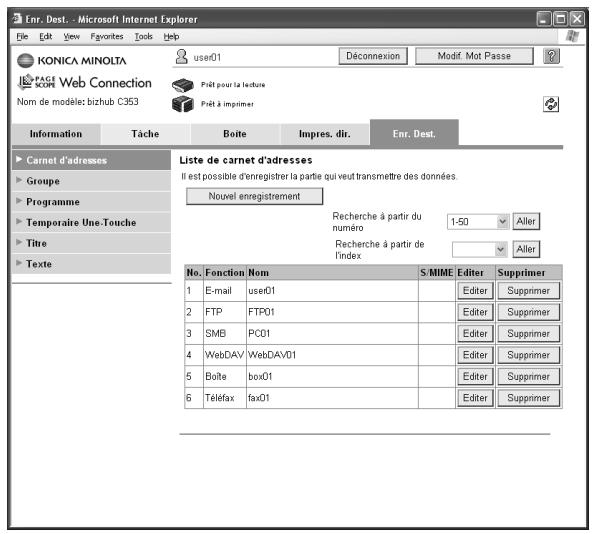Viewport: 595px width, 534px height.
Task: Switch to the Information tab
Action: pyautogui.click(x=56, y=134)
